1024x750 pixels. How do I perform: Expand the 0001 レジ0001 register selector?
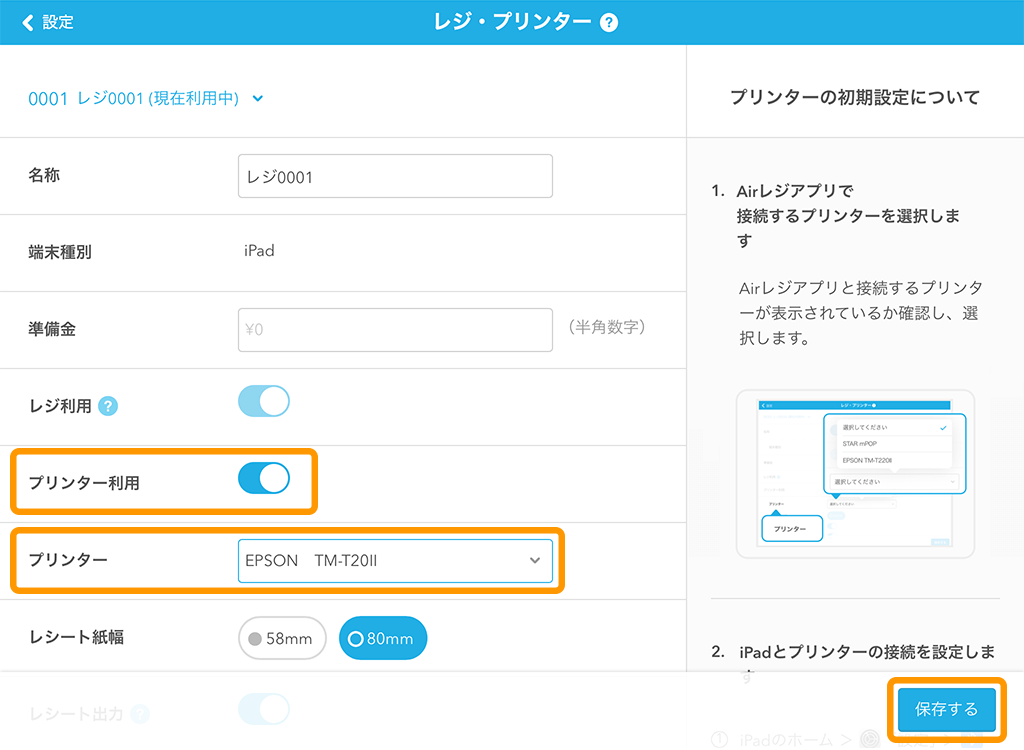(x=146, y=99)
